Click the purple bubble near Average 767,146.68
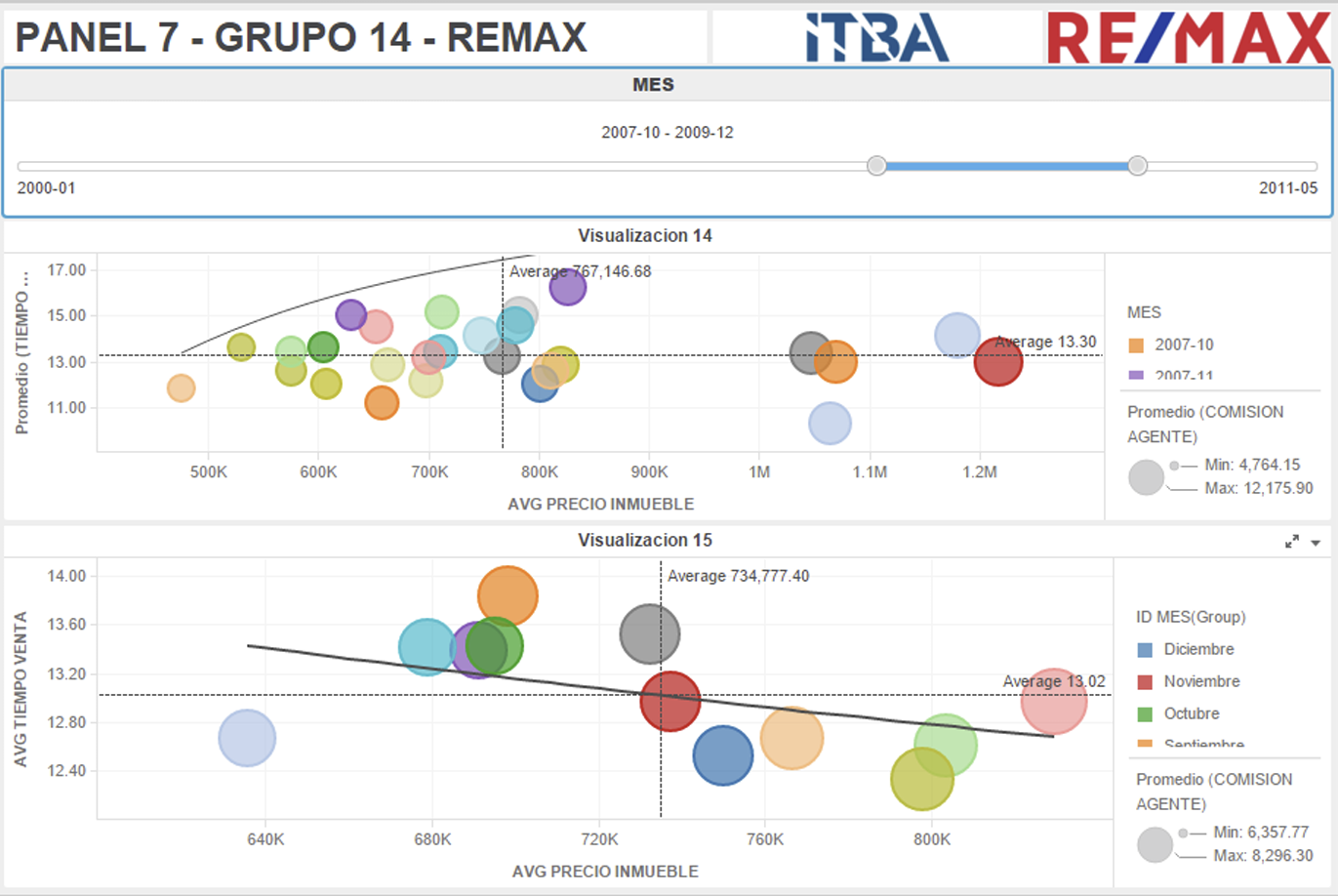This screenshot has width=1338, height=896. point(567,287)
